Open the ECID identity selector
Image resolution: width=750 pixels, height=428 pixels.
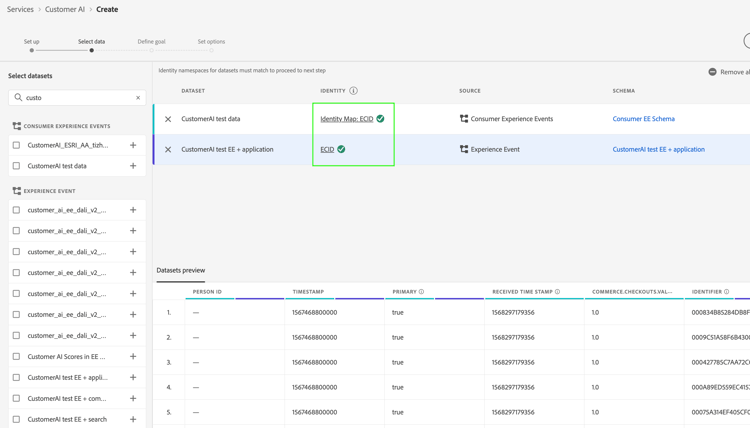(x=327, y=150)
